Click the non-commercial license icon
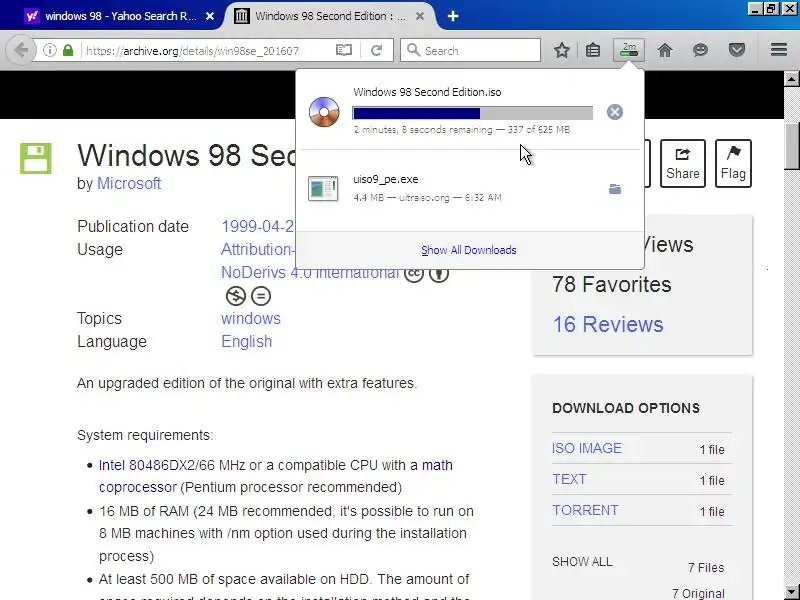The image size is (800, 600). click(236, 296)
